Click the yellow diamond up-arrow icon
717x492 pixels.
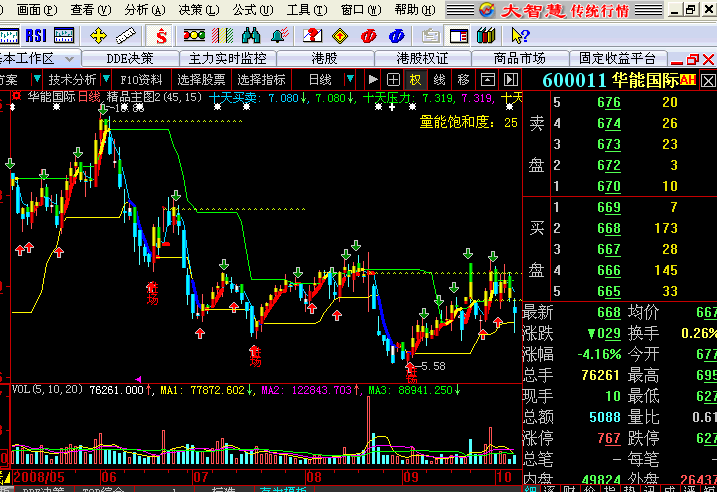[340, 36]
